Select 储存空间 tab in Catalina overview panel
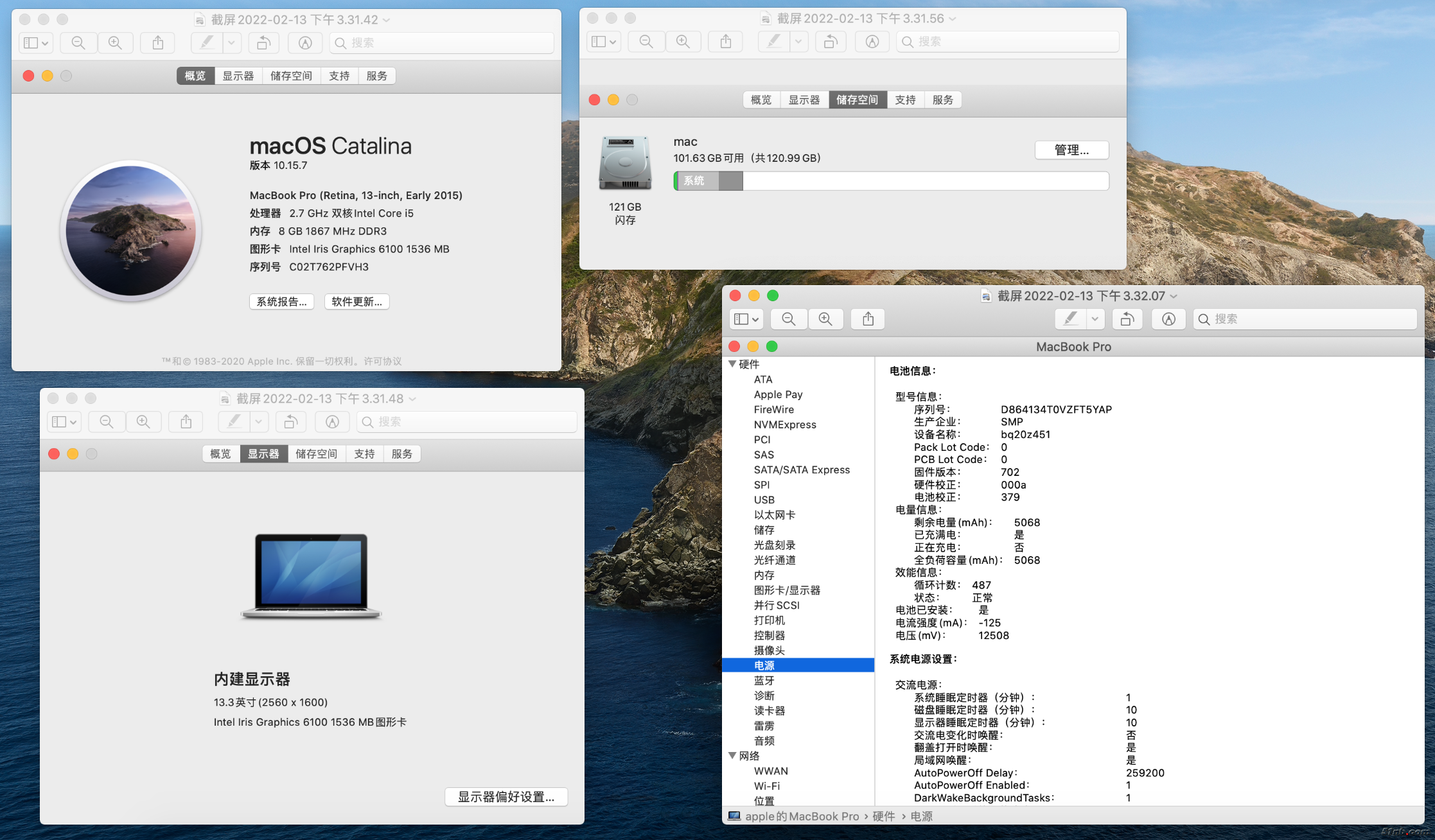This screenshot has height=840, width=1435. 291,76
